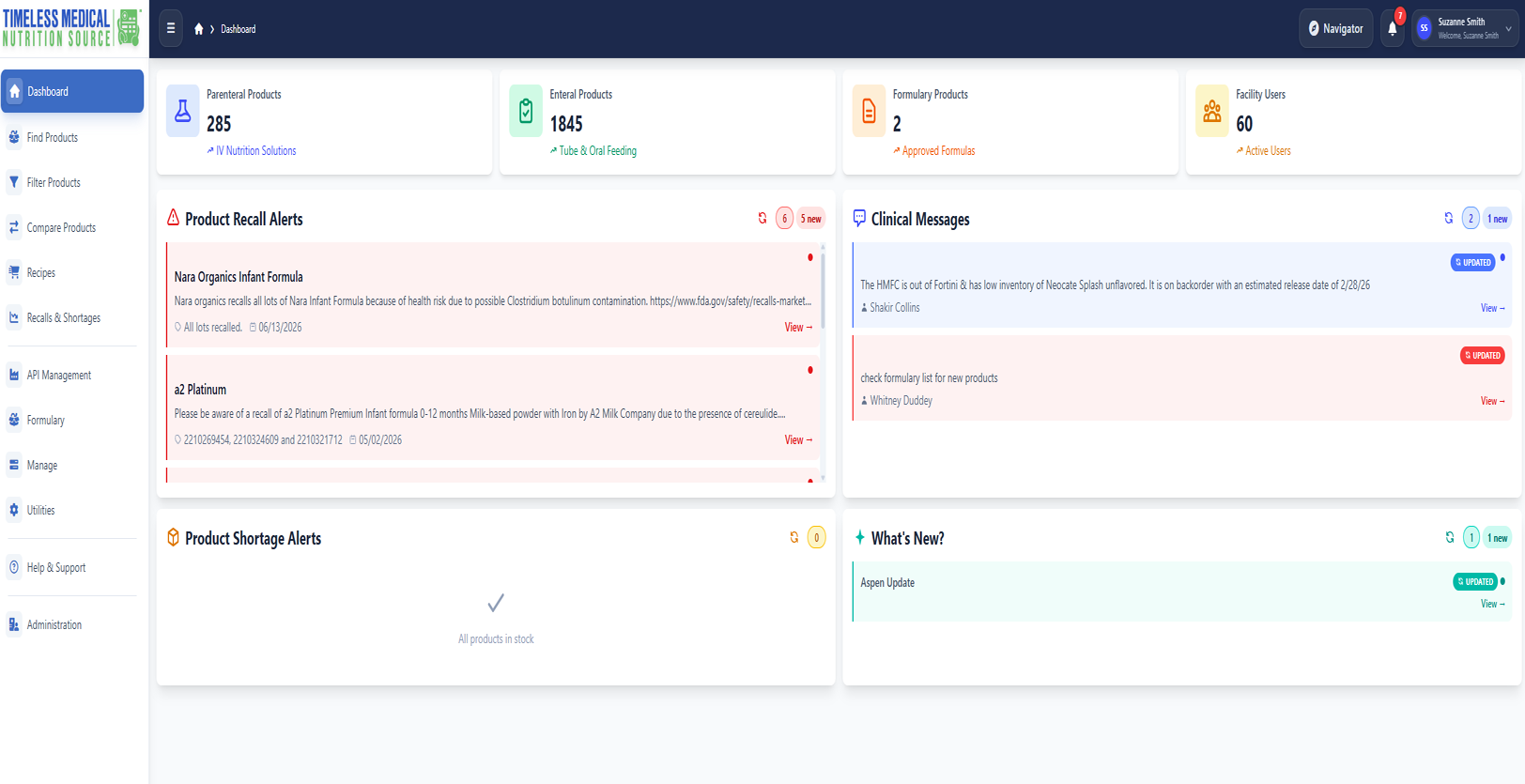Open Find Products in the sidebar

72,137
